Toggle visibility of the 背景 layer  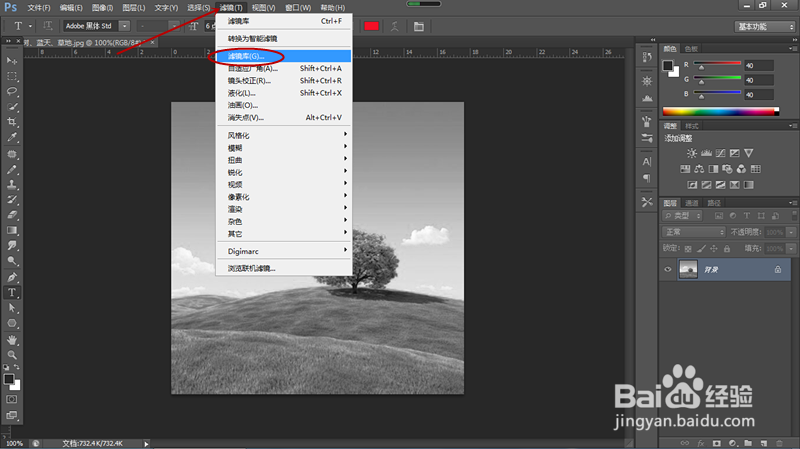pos(668,269)
